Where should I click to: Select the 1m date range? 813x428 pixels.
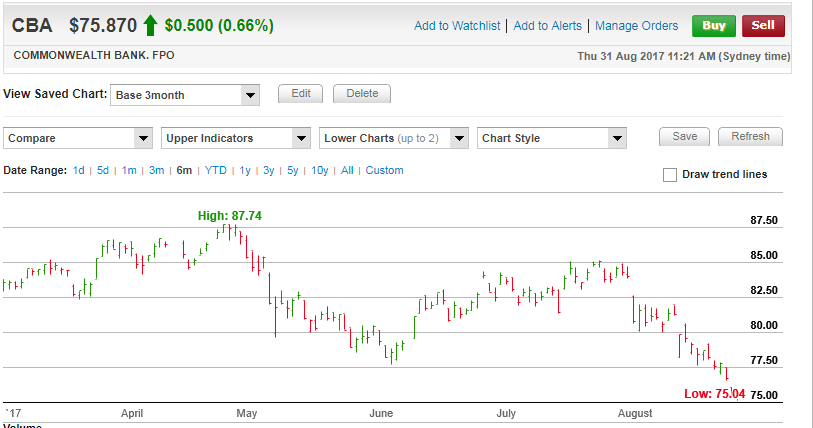pyautogui.click(x=129, y=170)
